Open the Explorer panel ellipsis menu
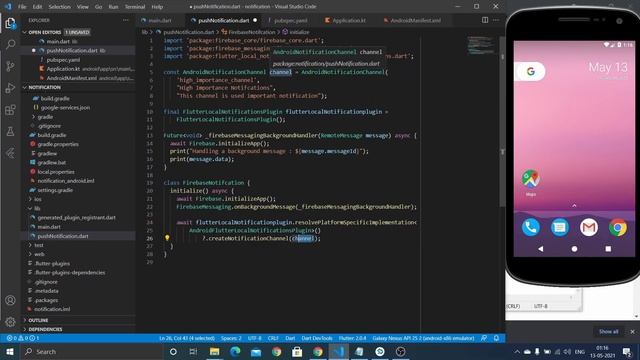Viewport: 640px width, 360px height. tap(126, 20)
